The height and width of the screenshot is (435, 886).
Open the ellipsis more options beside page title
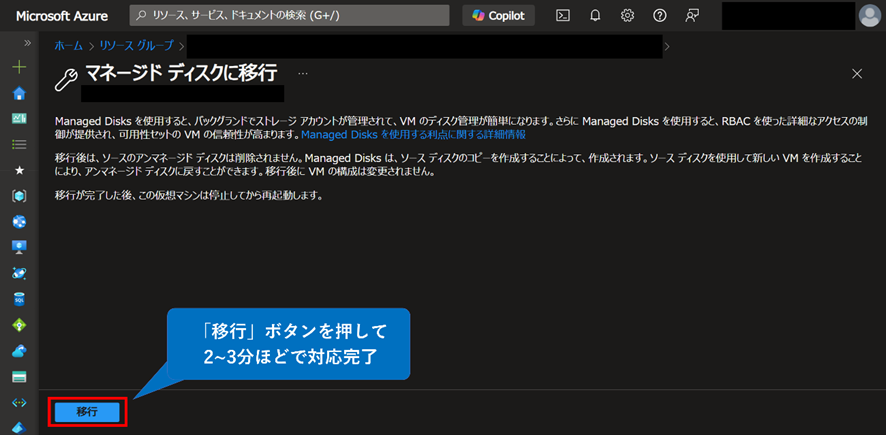point(303,73)
